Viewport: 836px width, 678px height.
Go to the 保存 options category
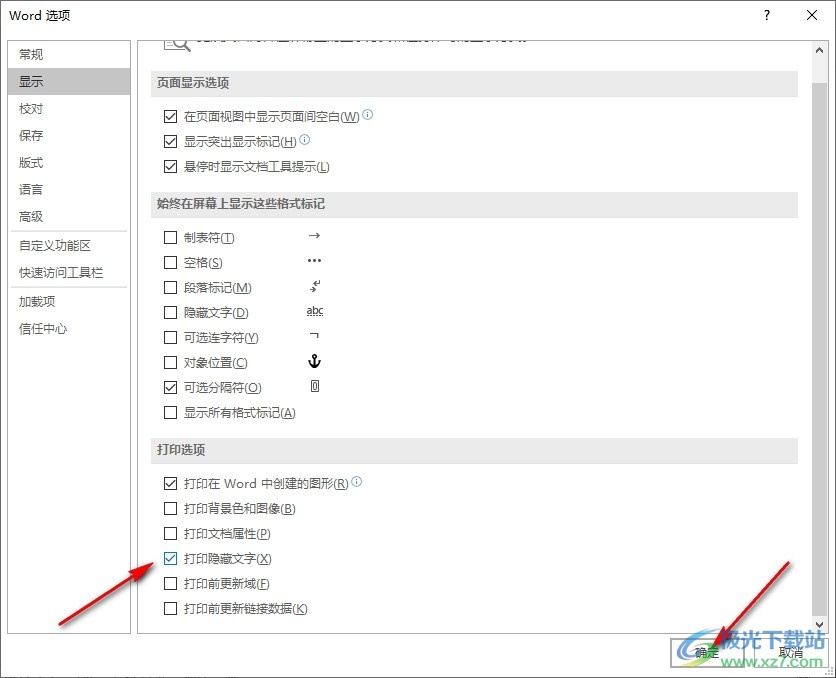[69, 135]
